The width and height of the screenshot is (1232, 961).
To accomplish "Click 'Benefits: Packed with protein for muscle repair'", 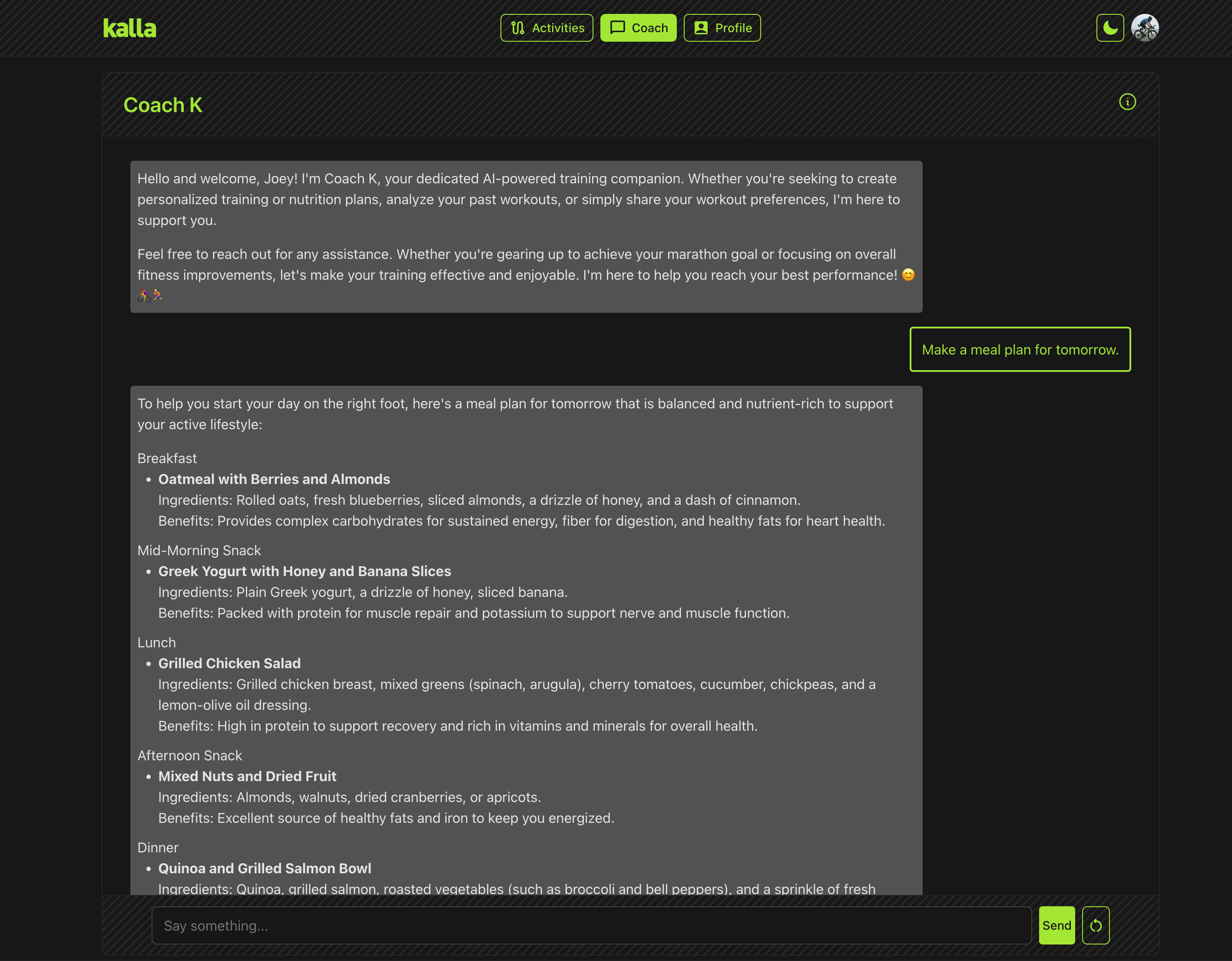I will coord(474,613).
